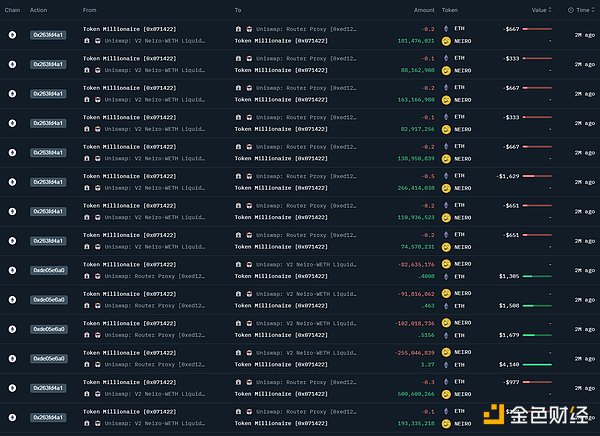
Task: Click the ETH icon in the $1,385 row
Action: click(x=446, y=276)
